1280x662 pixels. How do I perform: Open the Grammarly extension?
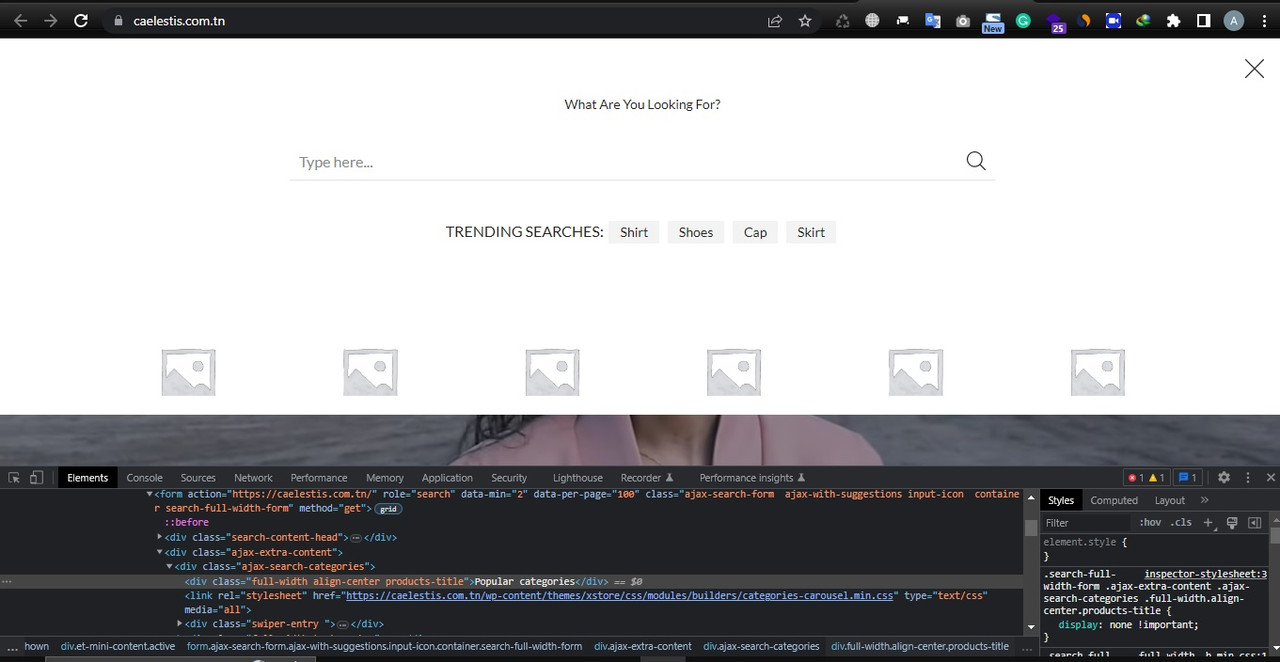tap(1023, 21)
